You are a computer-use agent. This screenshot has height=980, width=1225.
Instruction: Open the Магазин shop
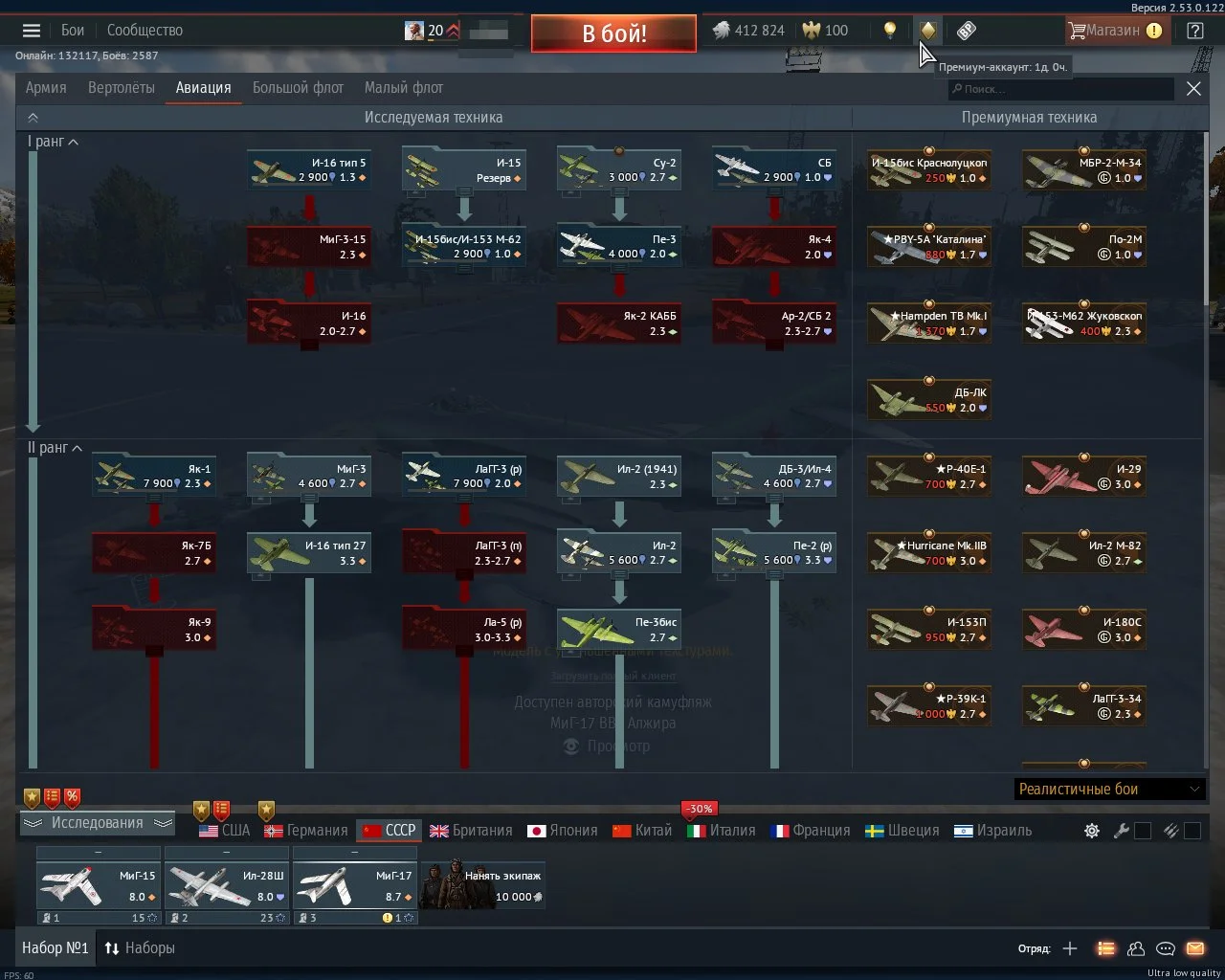click(1115, 31)
